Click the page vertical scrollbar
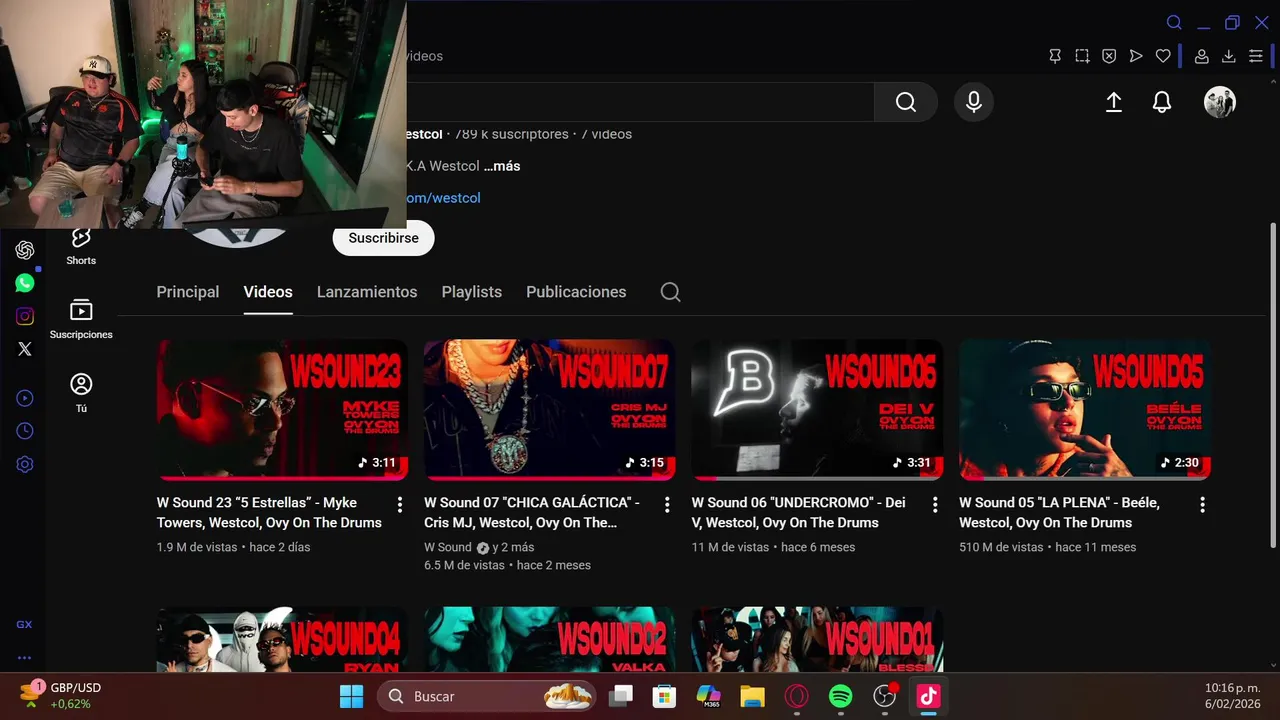Image resolution: width=1280 pixels, height=720 pixels. coord(1272,385)
